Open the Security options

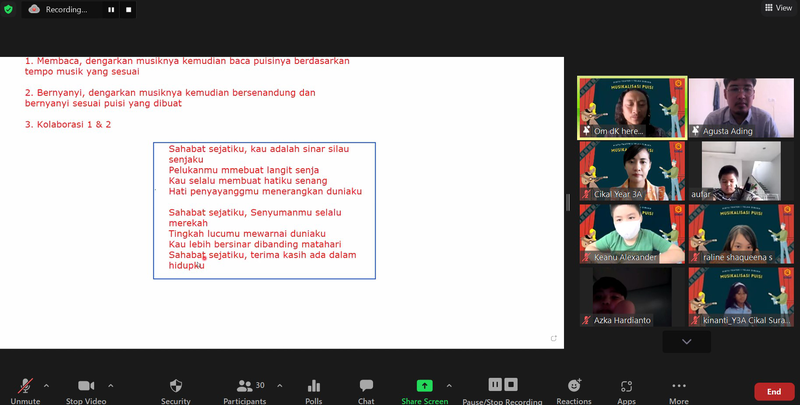click(x=176, y=387)
